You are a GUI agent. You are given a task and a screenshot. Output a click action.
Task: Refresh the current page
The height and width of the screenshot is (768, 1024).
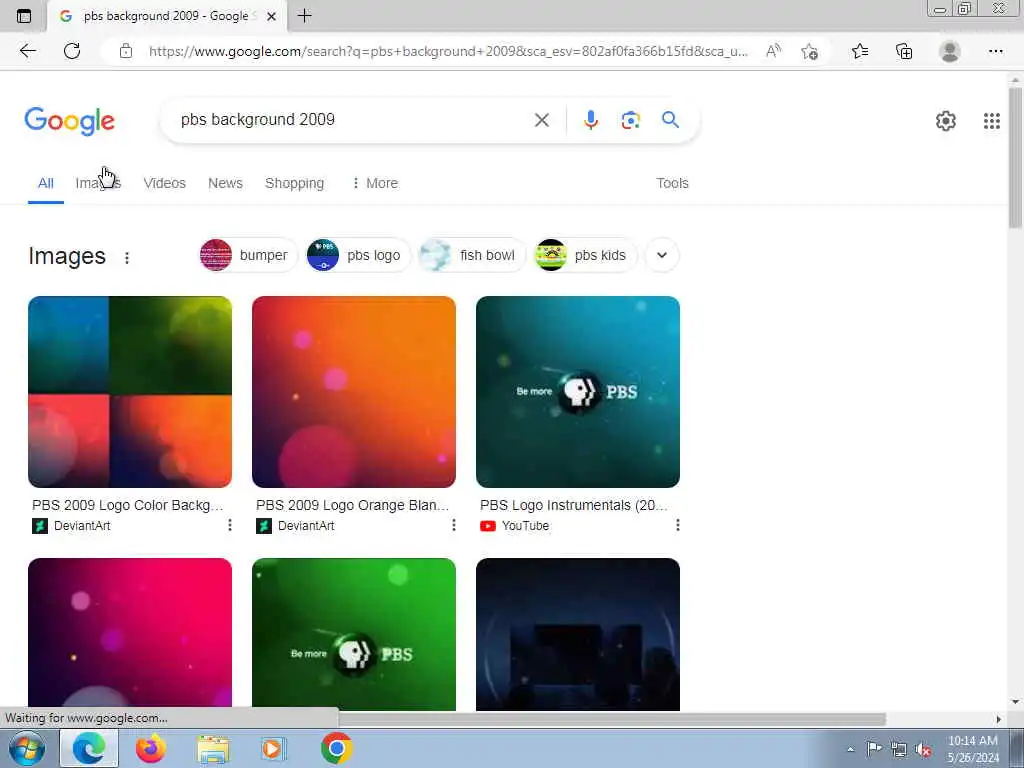click(72, 51)
